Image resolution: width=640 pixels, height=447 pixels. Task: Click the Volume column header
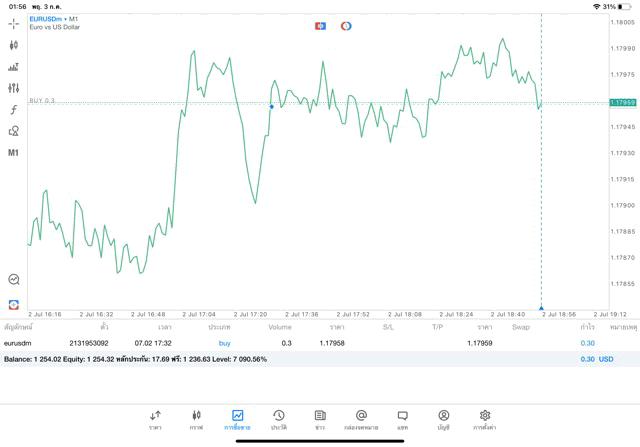point(280,327)
